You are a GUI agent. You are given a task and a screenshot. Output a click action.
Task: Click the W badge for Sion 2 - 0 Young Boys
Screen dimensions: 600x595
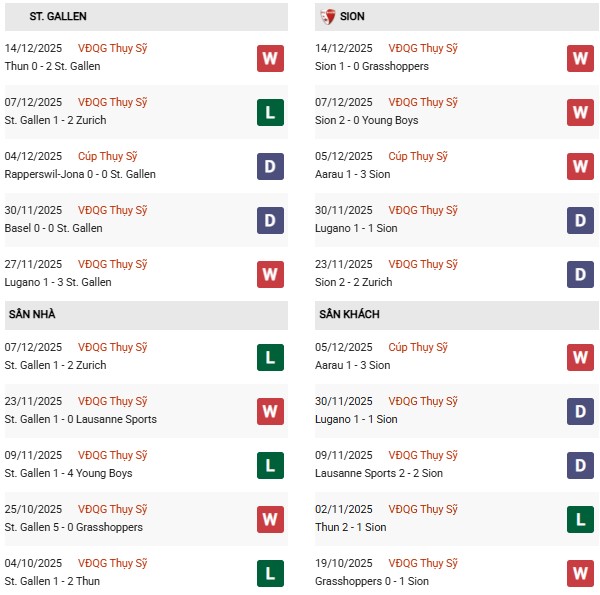click(x=580, y=112)
